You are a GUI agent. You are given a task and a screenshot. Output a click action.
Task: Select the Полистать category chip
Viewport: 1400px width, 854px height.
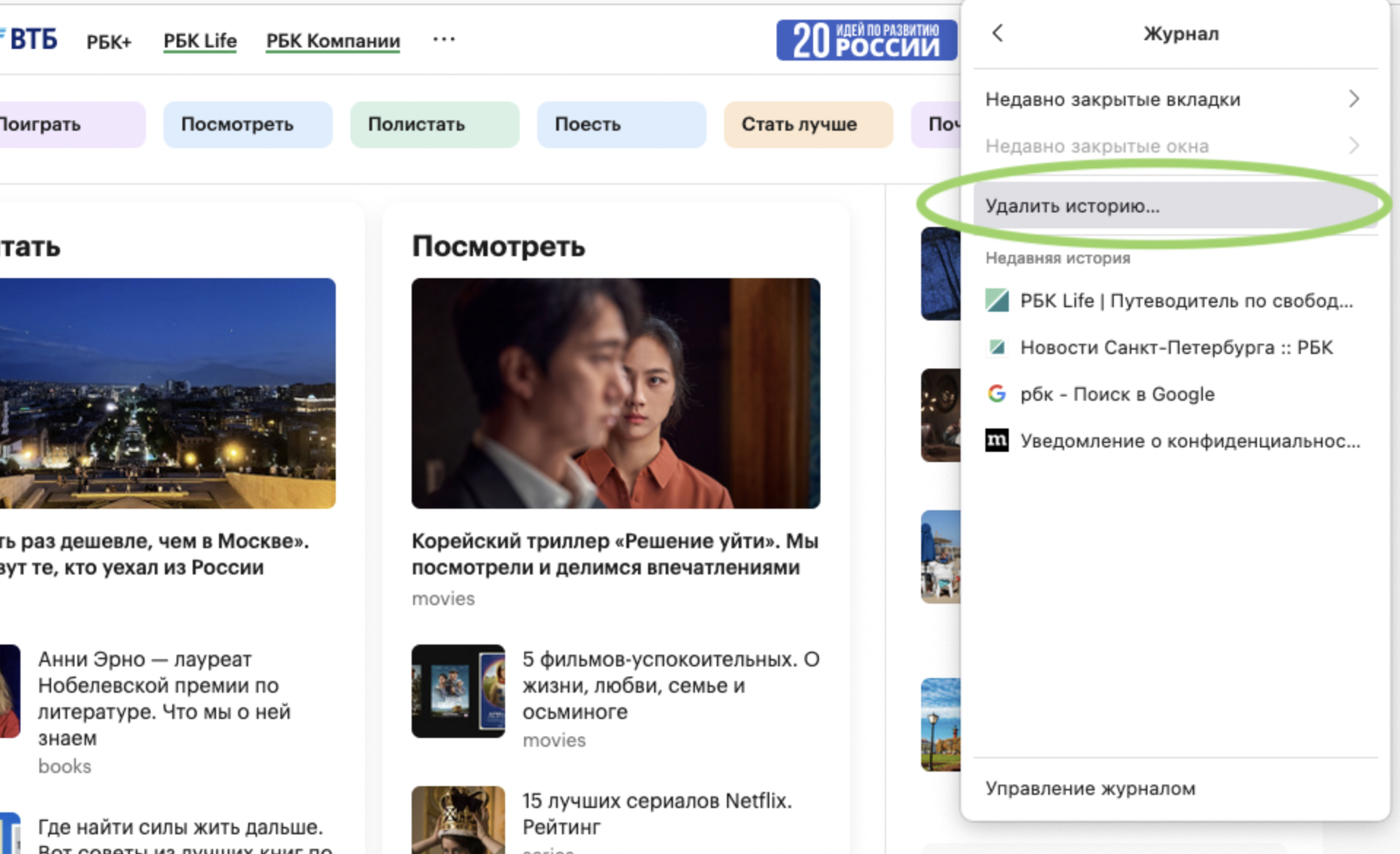[434, 124]
